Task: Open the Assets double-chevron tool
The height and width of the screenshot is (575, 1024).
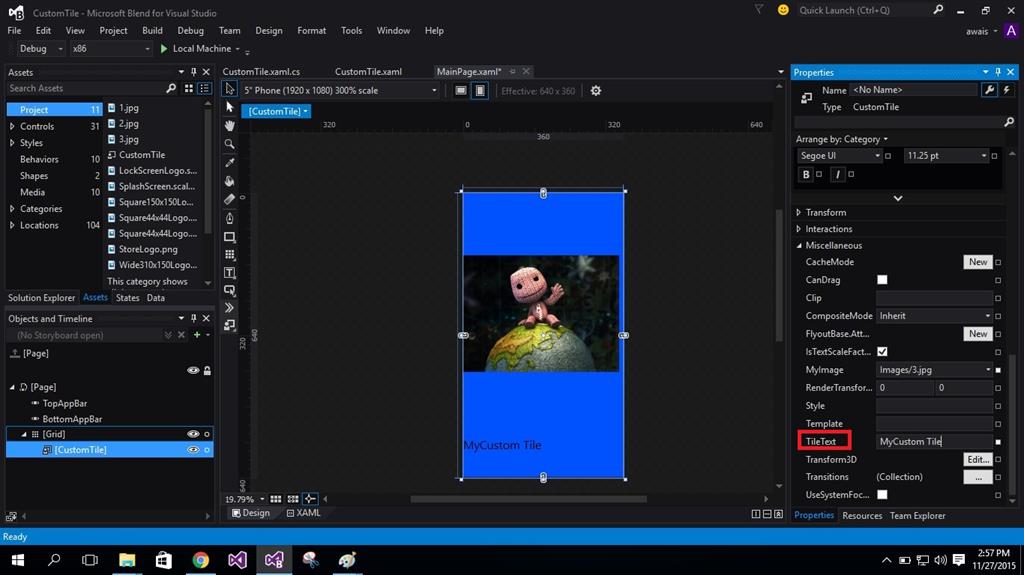Action: coord(230,308)
